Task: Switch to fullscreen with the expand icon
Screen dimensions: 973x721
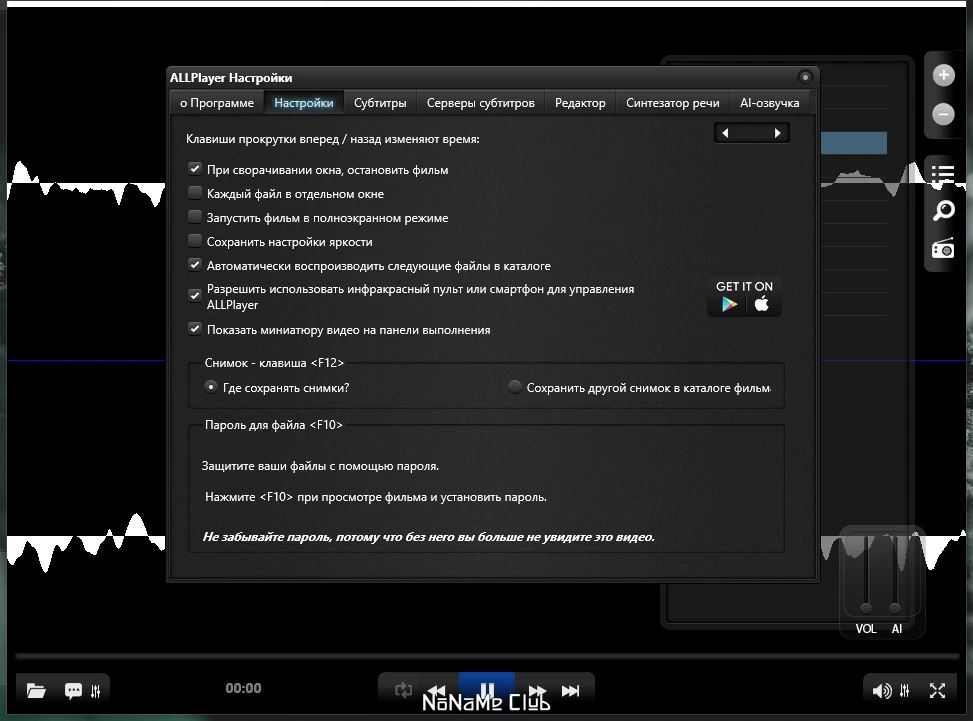Action: point(938,690)
